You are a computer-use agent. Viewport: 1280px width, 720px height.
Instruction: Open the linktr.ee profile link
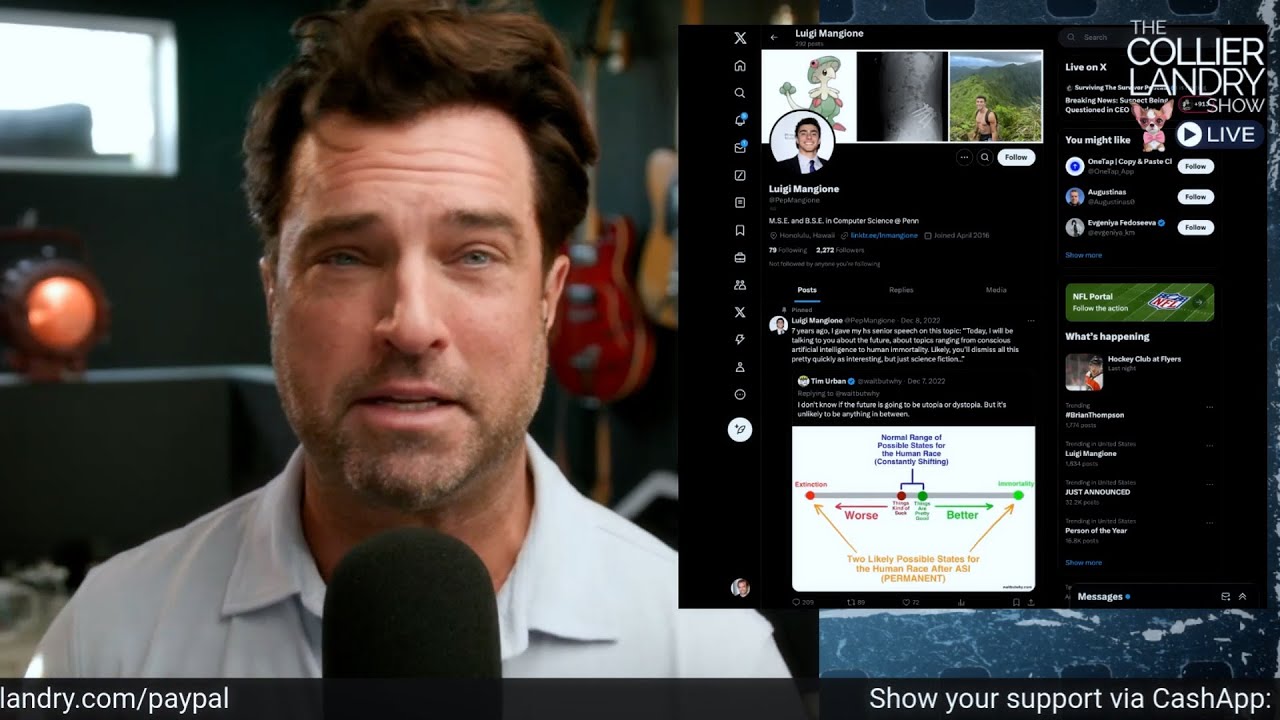884,235
